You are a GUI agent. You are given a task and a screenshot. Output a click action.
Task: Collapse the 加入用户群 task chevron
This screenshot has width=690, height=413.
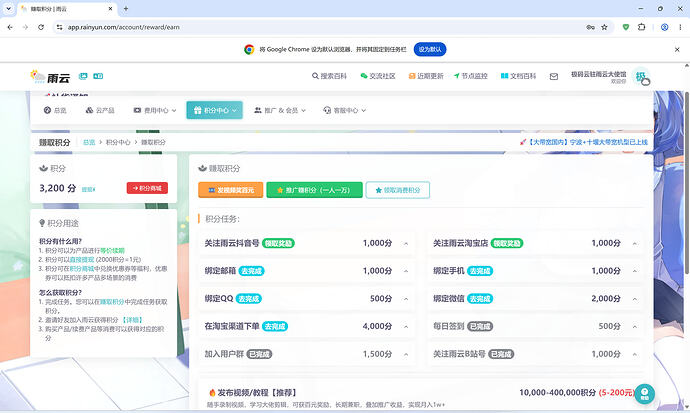[x=406, y=355]
